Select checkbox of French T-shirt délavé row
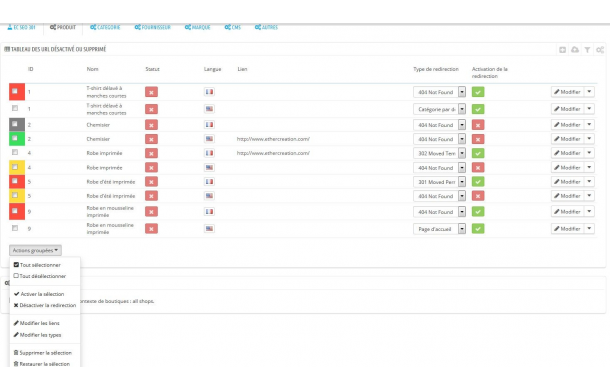 tap(15, 91)
